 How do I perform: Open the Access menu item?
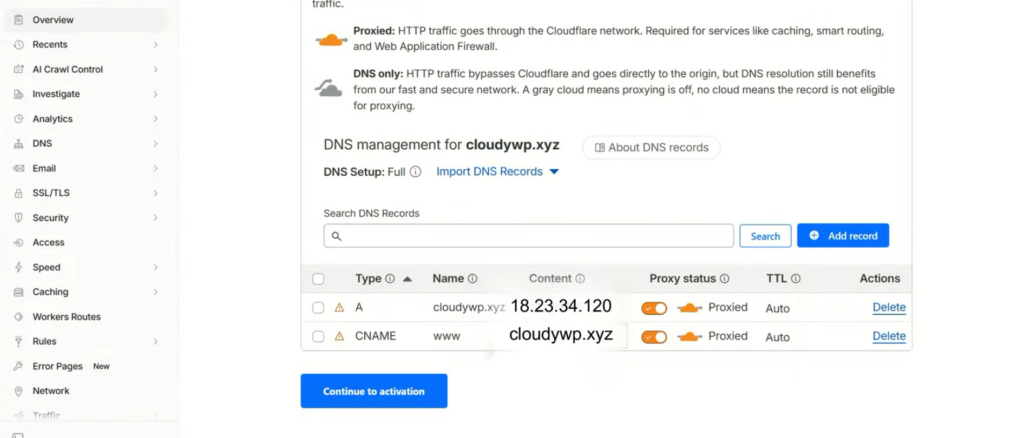coord(86,242)
